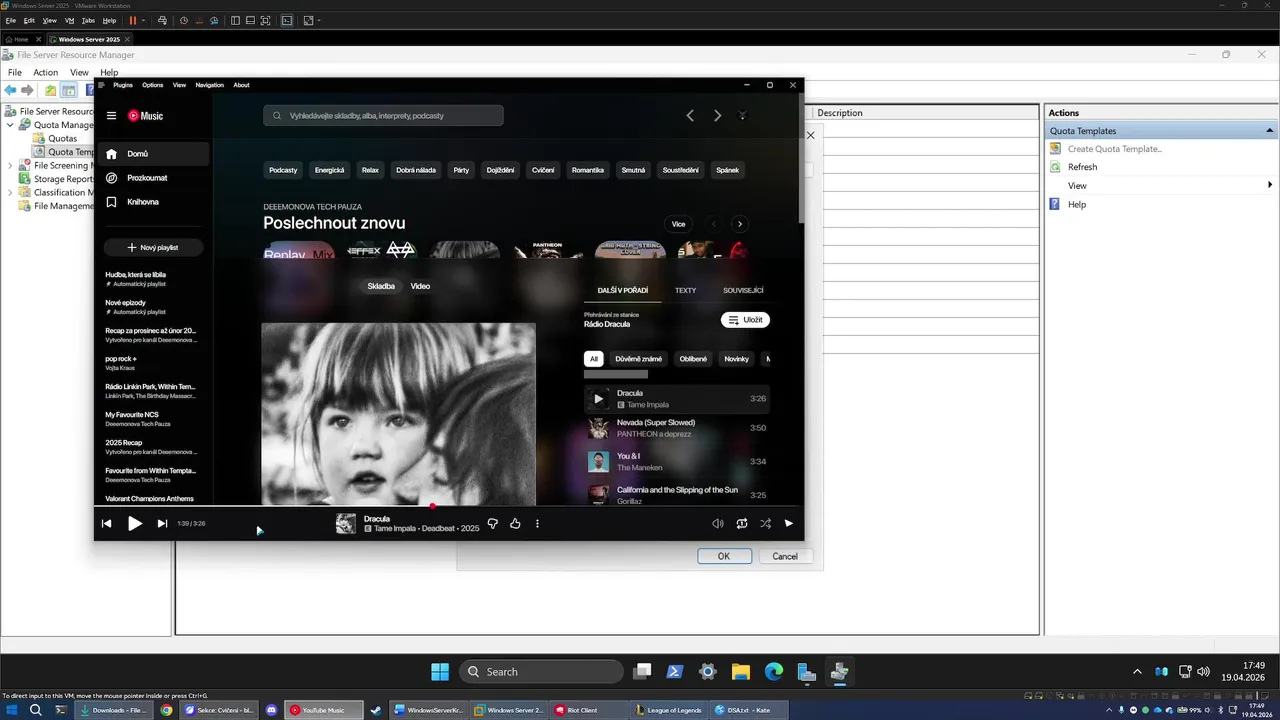Select the Relax mood chip
The height and width of the screenshot is (720, 1280).
tap(370, 170)
